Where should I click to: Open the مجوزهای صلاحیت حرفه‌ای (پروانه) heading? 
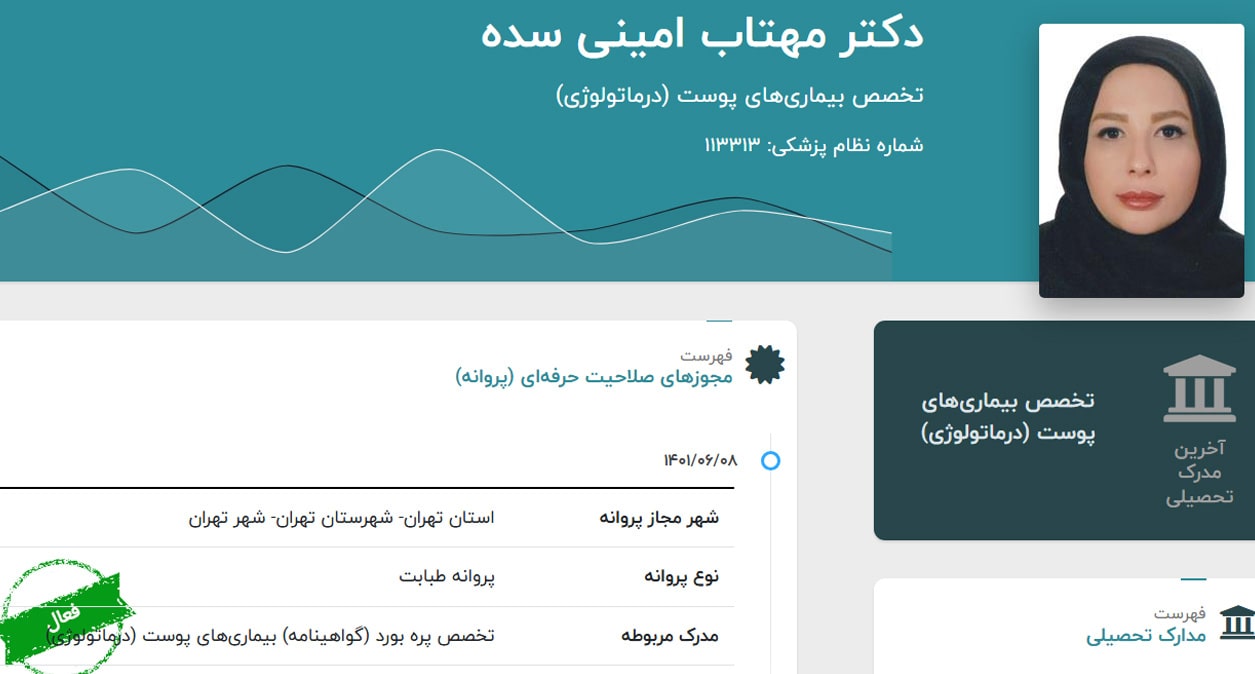(594, 377)
